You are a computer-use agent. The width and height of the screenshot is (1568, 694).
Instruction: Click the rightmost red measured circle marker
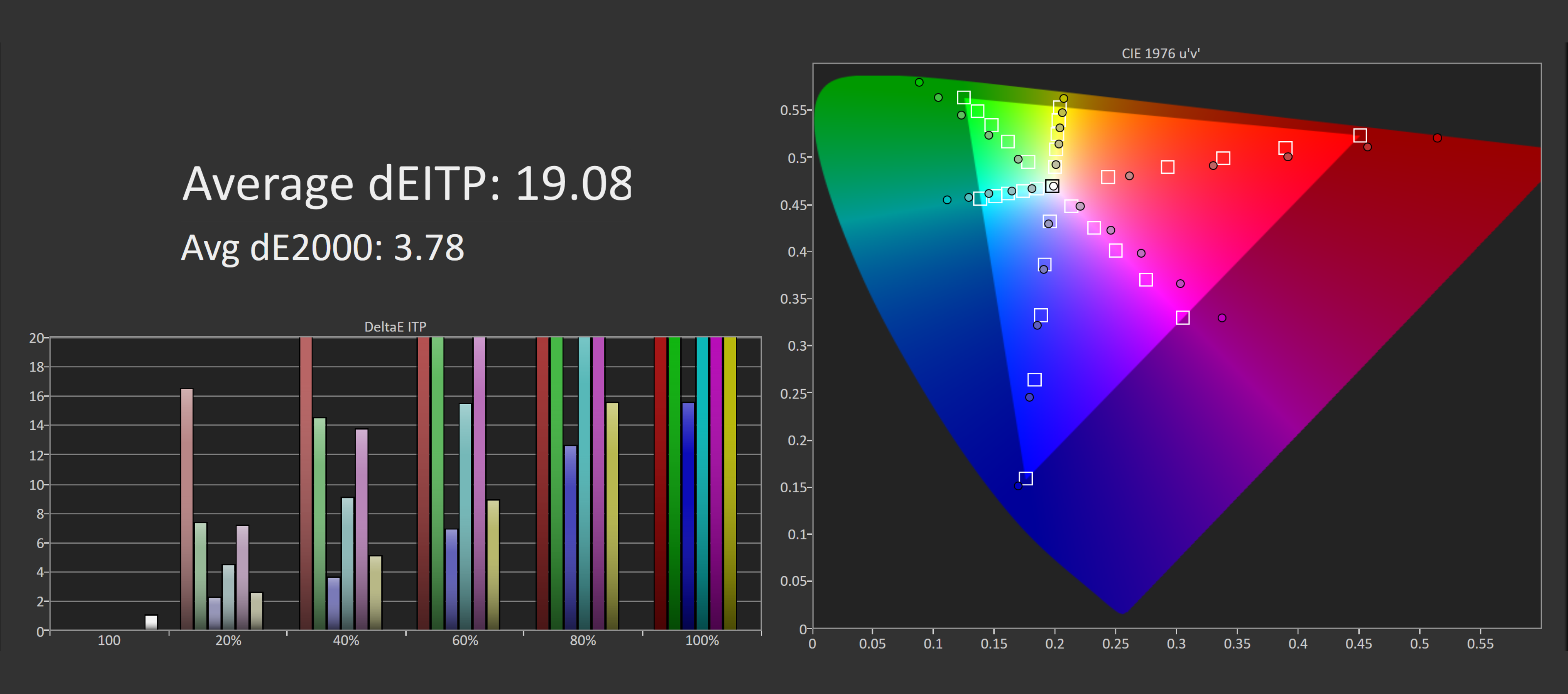(x=1437, y=138)
